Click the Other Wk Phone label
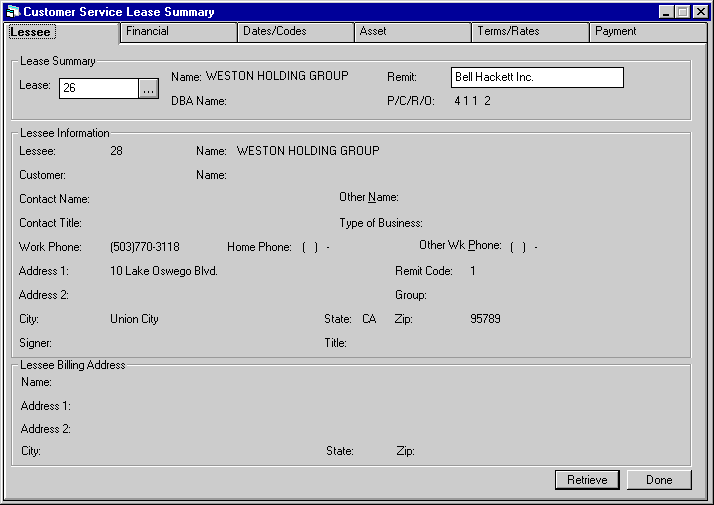The height and width of the screenshot is (505, 714). pyautogui.click(x=460, y=245)
